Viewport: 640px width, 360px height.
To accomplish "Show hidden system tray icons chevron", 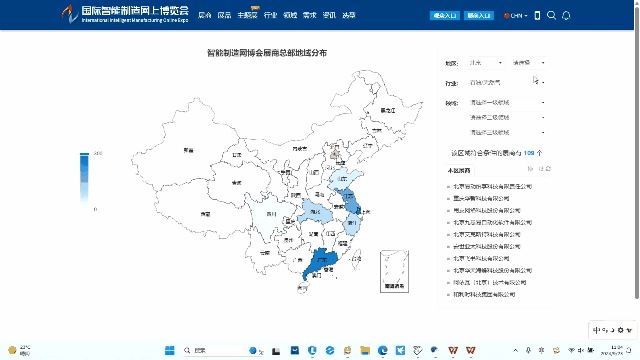I will pyautogui.click(x=516, y=350).
